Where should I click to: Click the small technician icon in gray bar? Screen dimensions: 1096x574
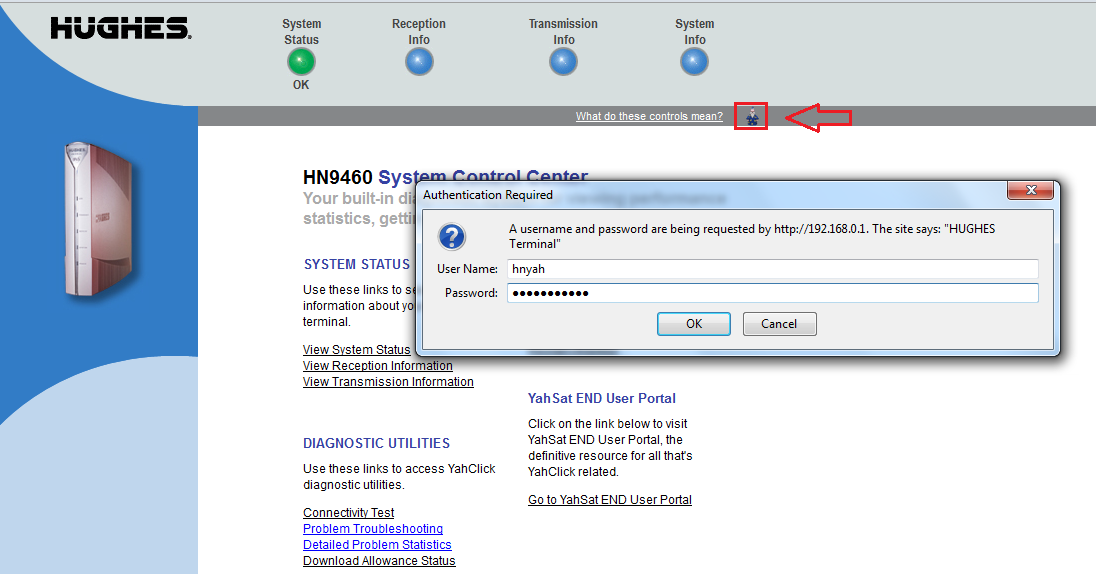[751, 116]
